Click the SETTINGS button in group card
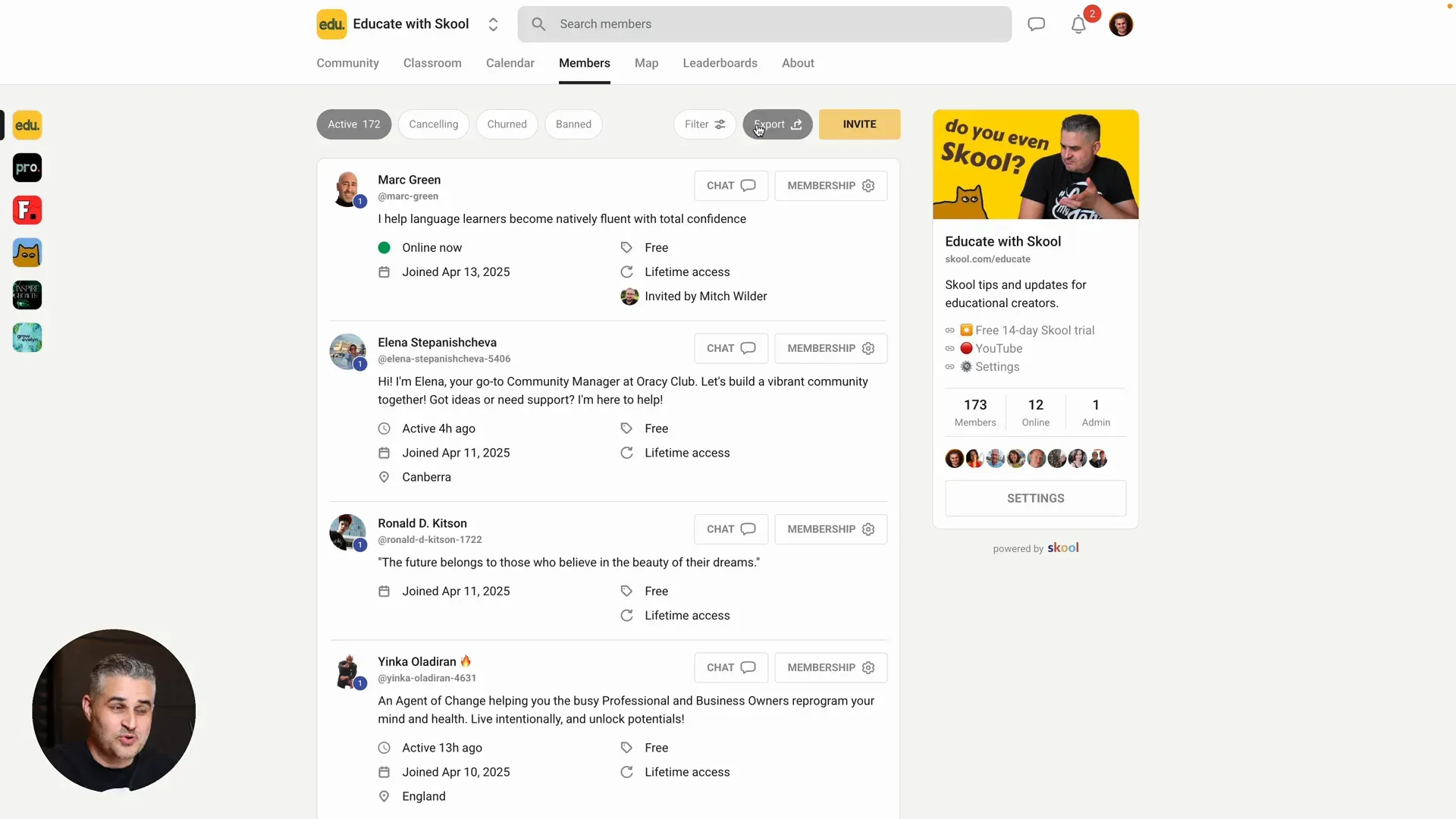The width and height of the screenshot is (1456, 819). pyautogui.click(x=1035, y=498)
